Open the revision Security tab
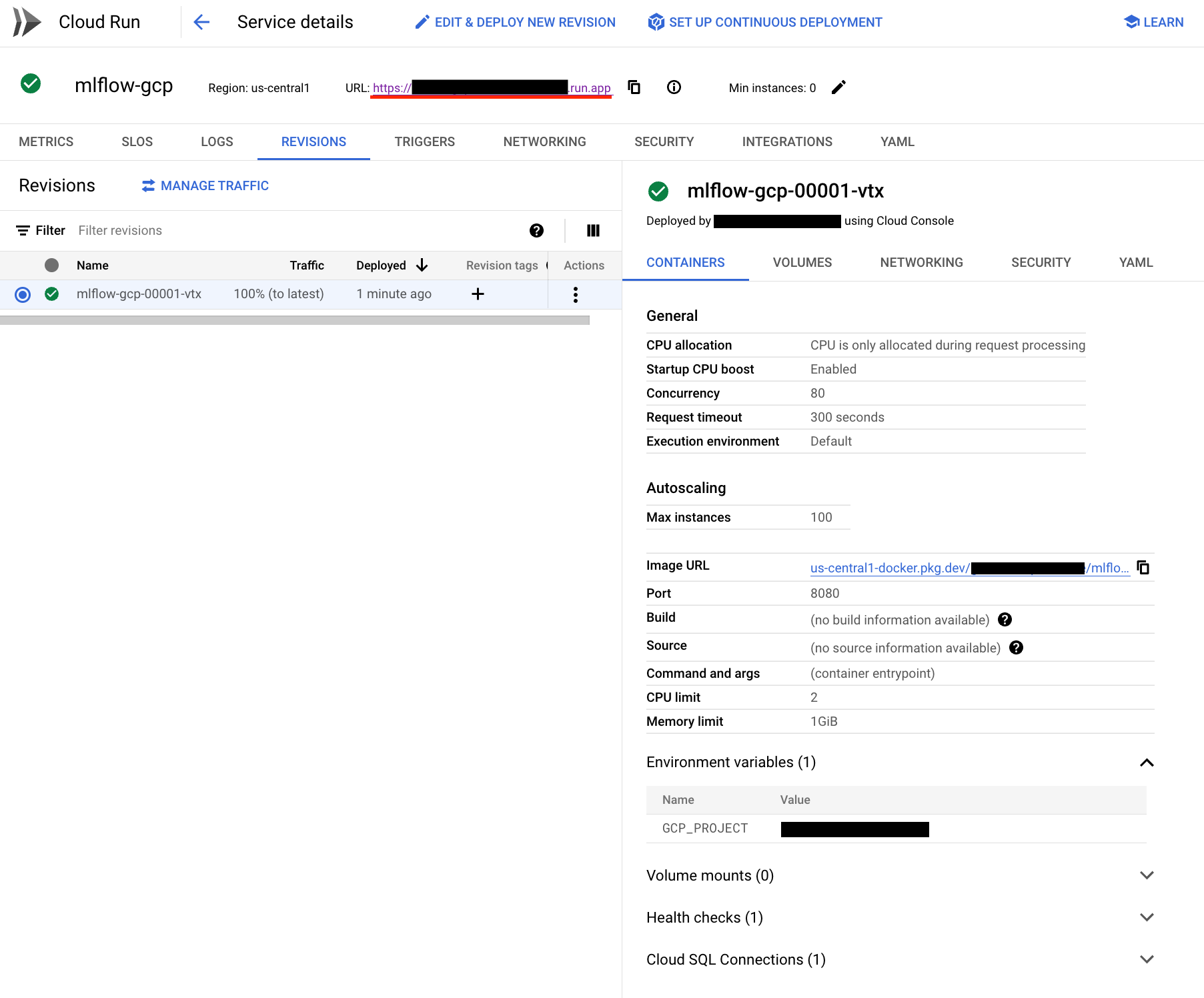Viewport: 1204px width, 998px height. pyautogui.click(x=1041, y=262)
